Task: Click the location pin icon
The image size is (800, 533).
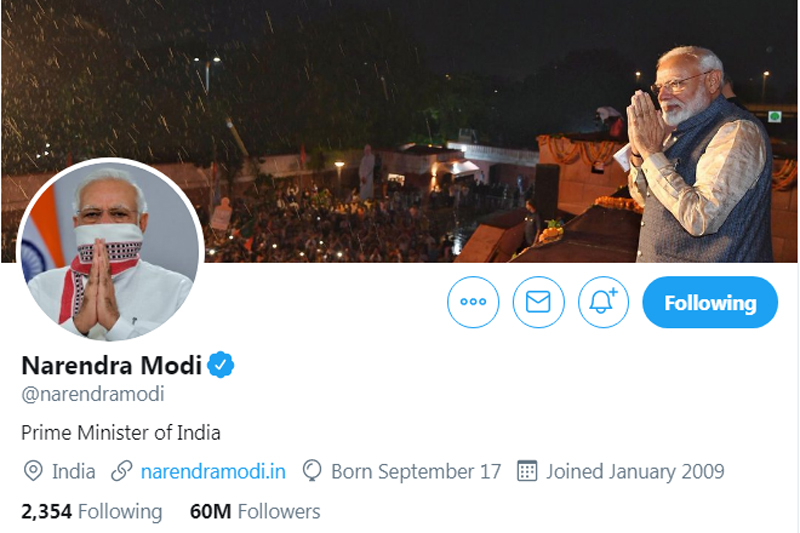Action: (33, 471)
